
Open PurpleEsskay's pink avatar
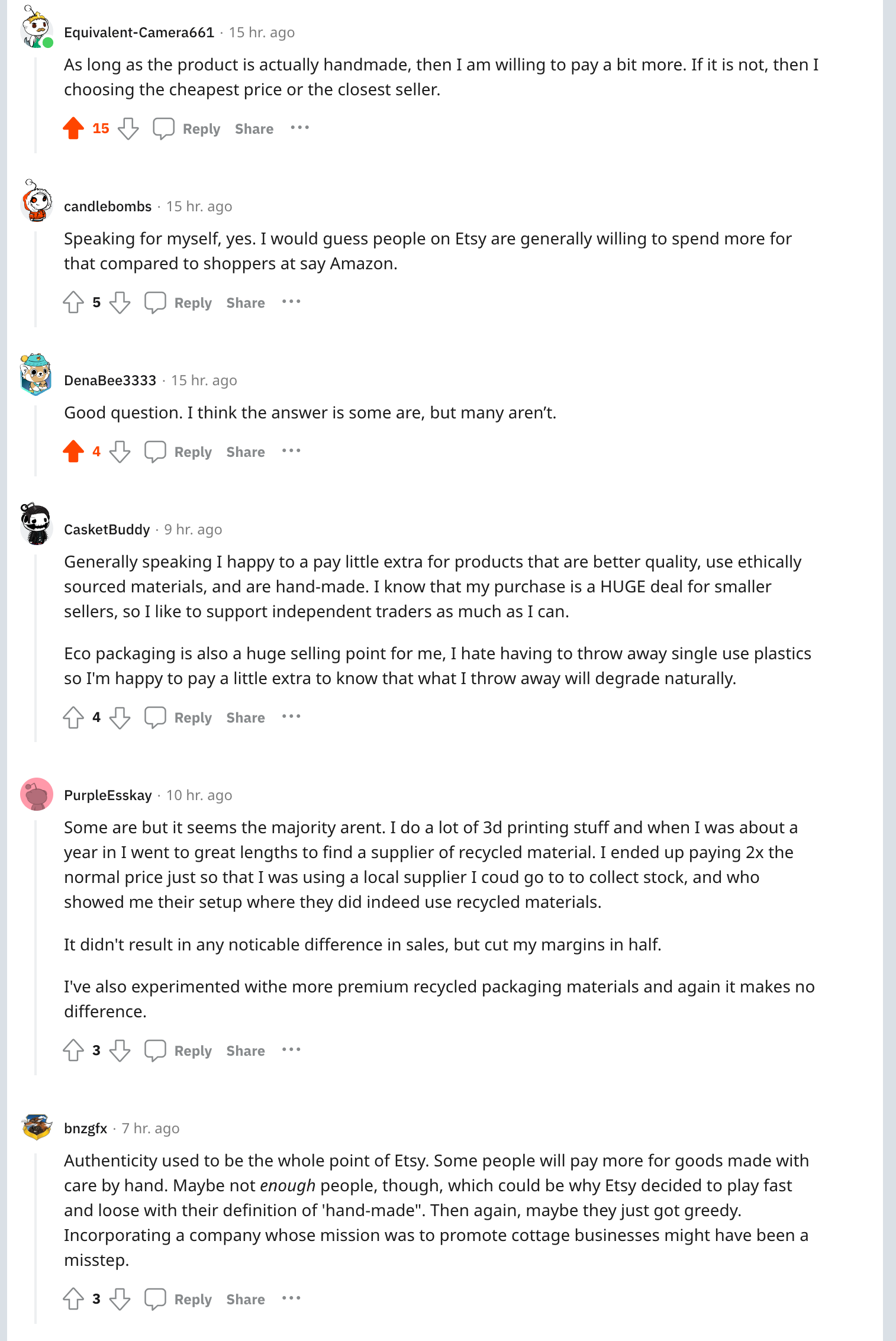pos(37,794)
